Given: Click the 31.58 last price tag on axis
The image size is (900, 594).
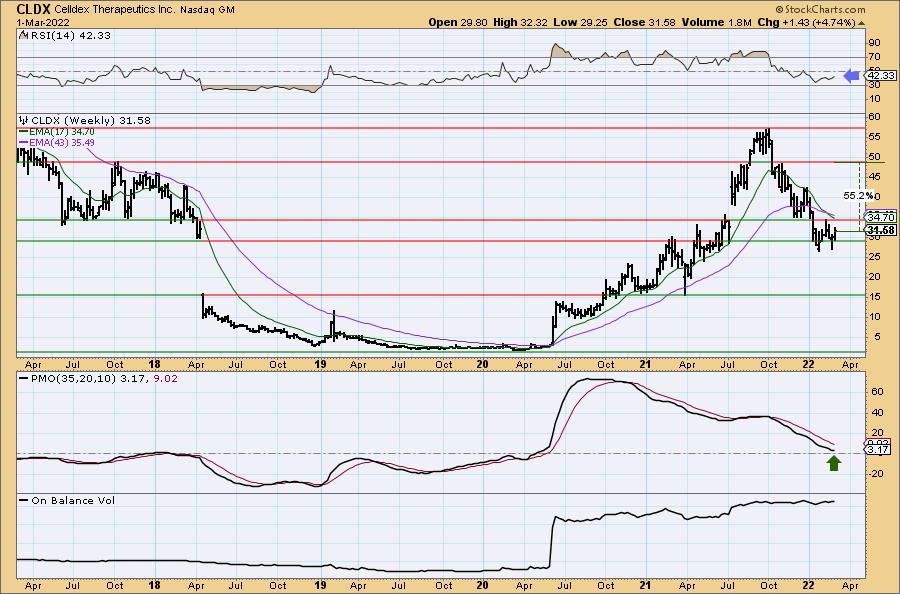Looking at the screenshot, I should tap(881, 231).
